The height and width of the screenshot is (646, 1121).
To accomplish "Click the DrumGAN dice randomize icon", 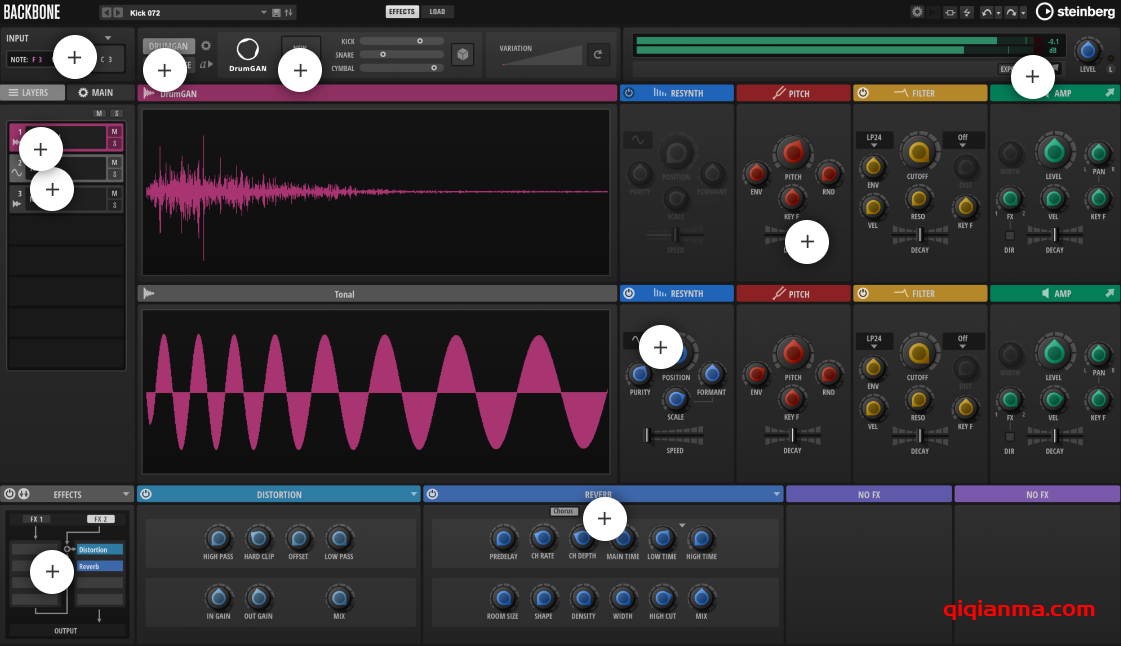I will [x=462, y=55].
